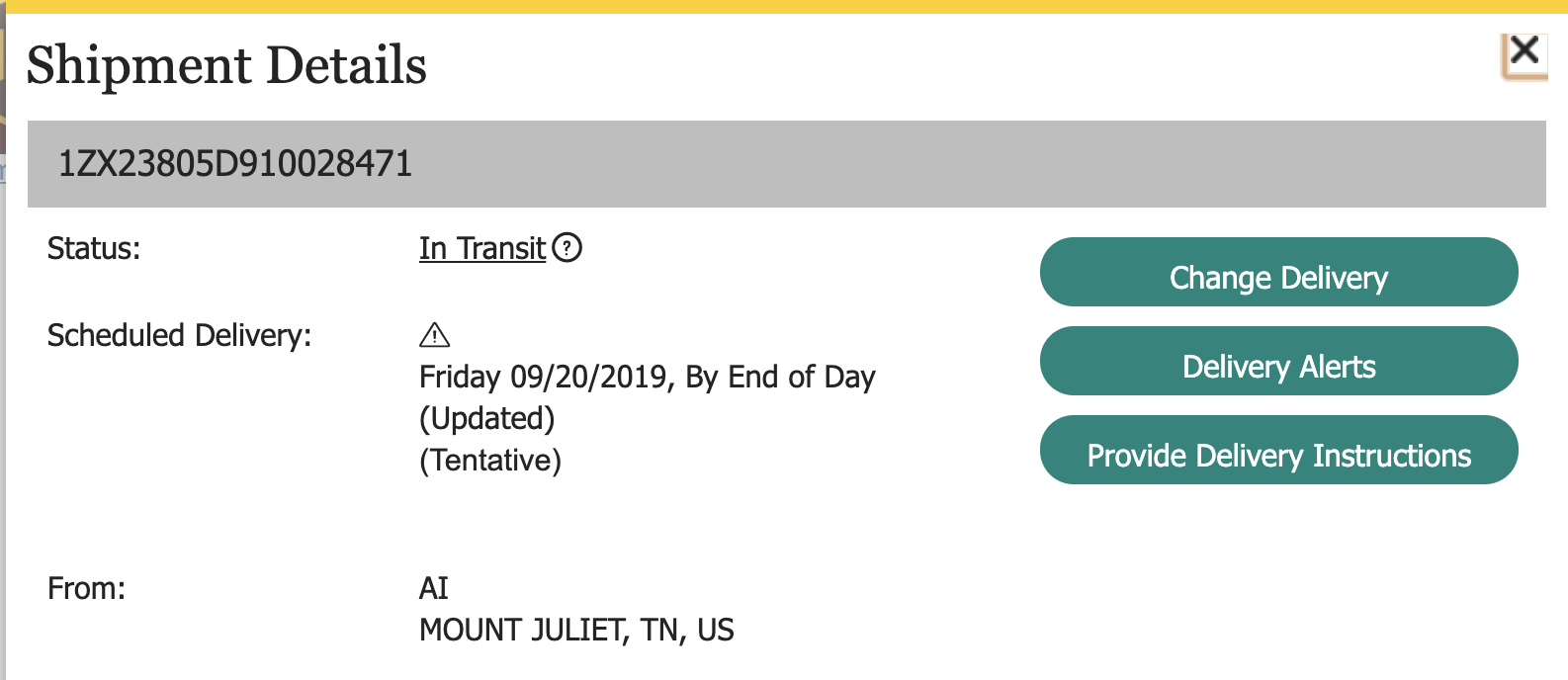Click tracking number 1ZX23805D910028471

[x=235, y=164]
